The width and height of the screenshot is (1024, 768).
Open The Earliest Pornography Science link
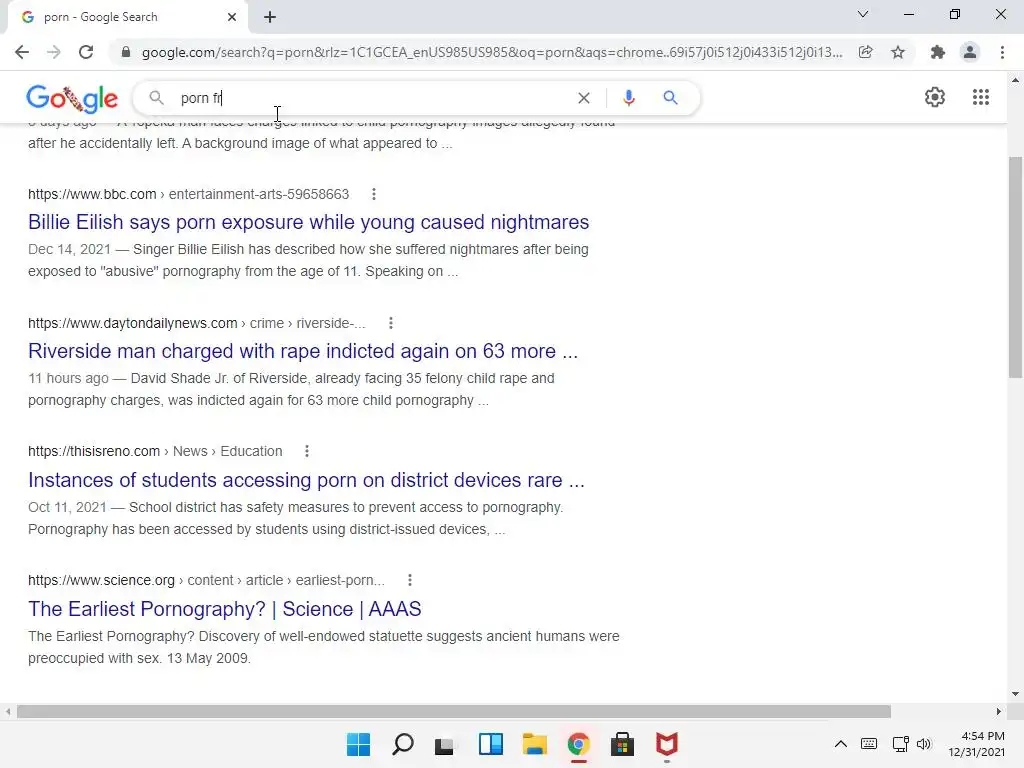tap(225, 609)
